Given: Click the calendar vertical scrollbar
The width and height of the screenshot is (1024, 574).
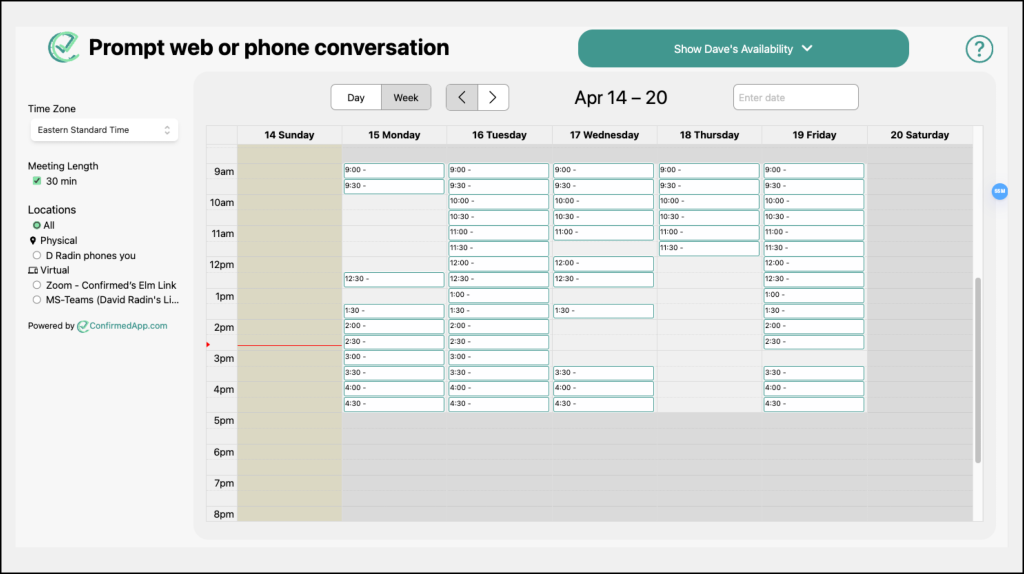Looking at the screenshot, I should [x=978, y=370].
